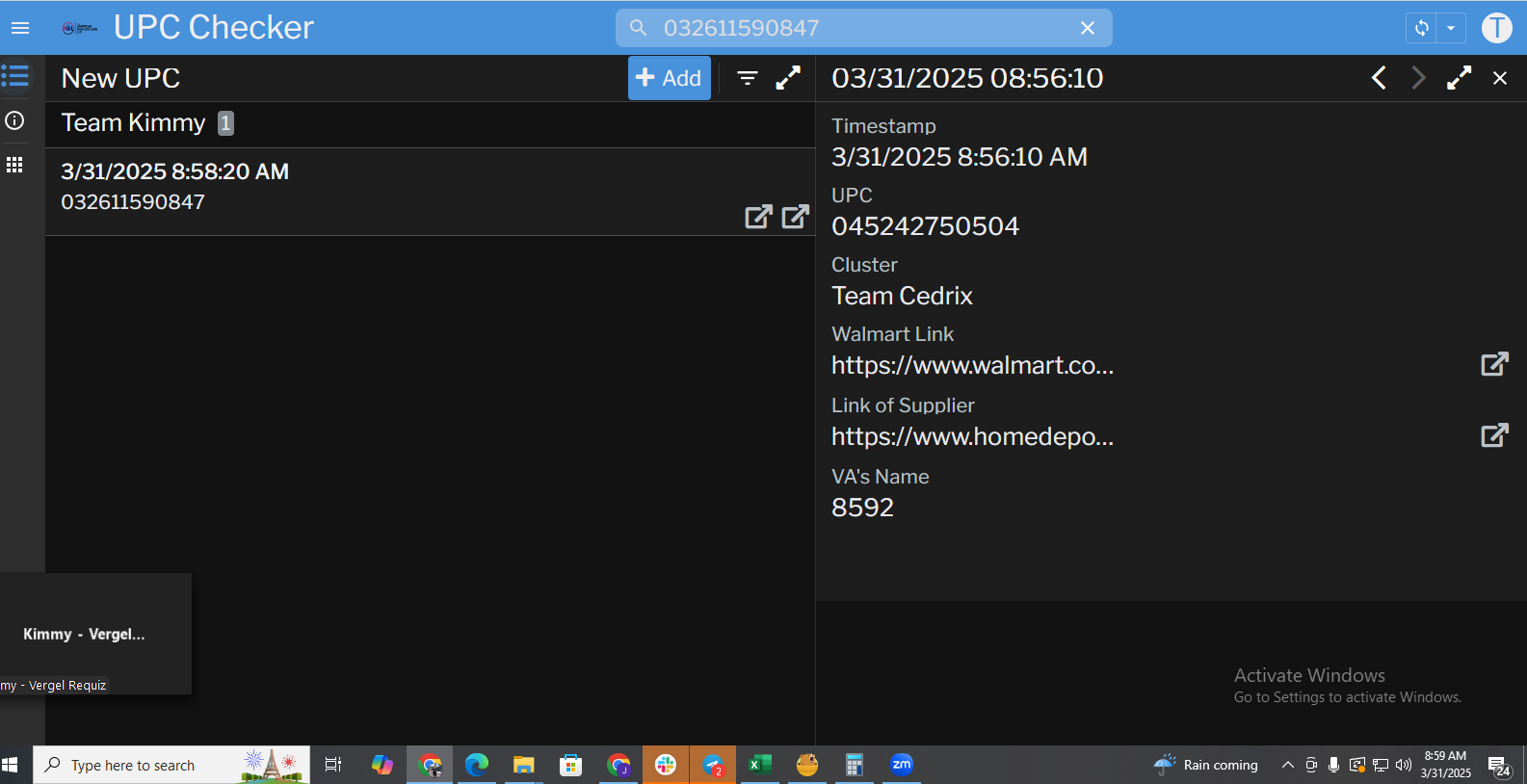
Task: Collapse the Team Kimmy group
Action: coord(135,123)
